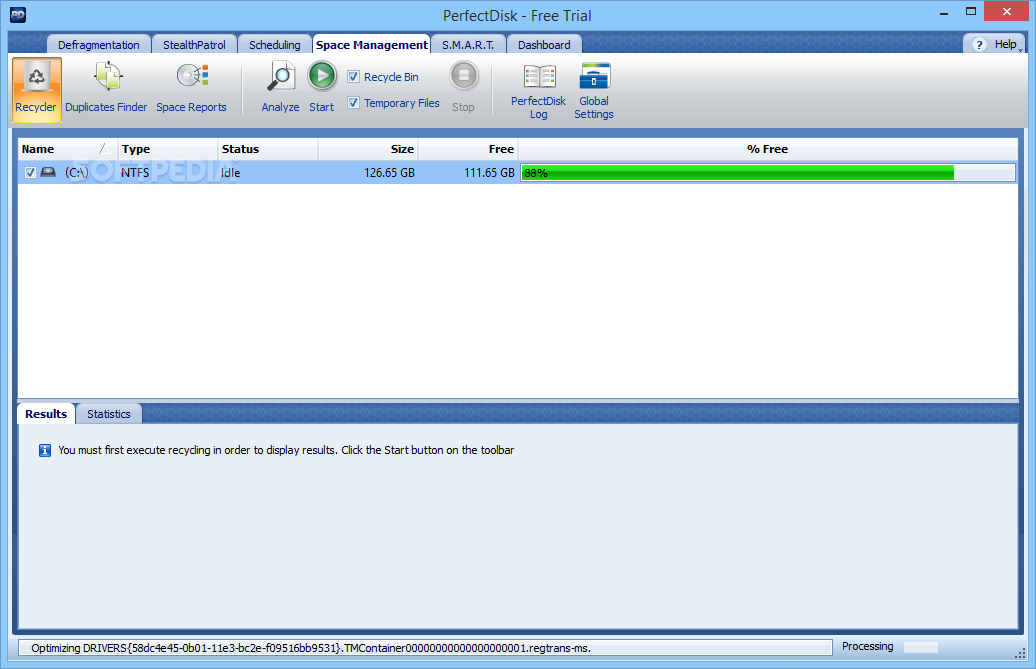
Task: Sort by the Name column header
Action: click(x=67, y=149)
